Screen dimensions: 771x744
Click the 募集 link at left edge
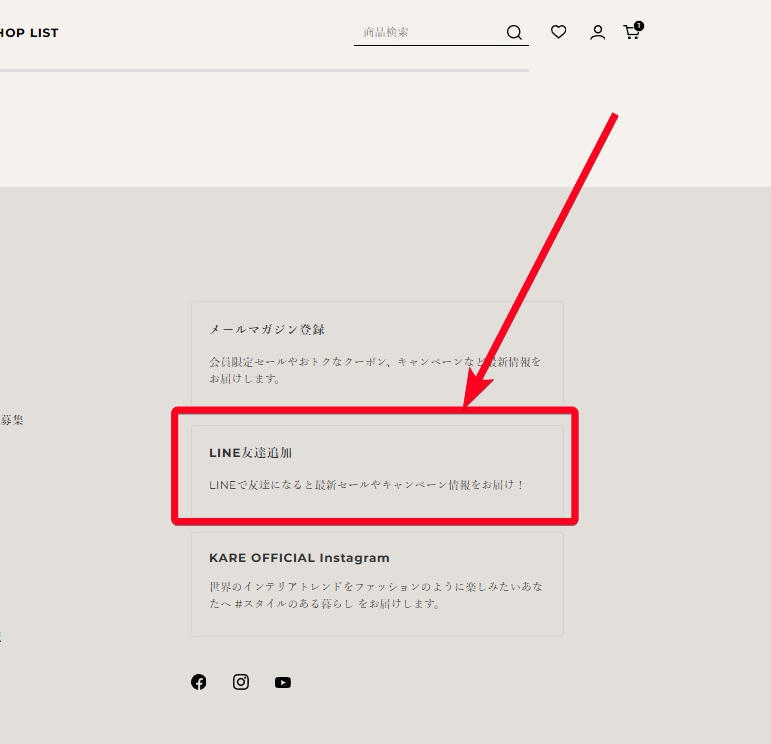[12, 420]
